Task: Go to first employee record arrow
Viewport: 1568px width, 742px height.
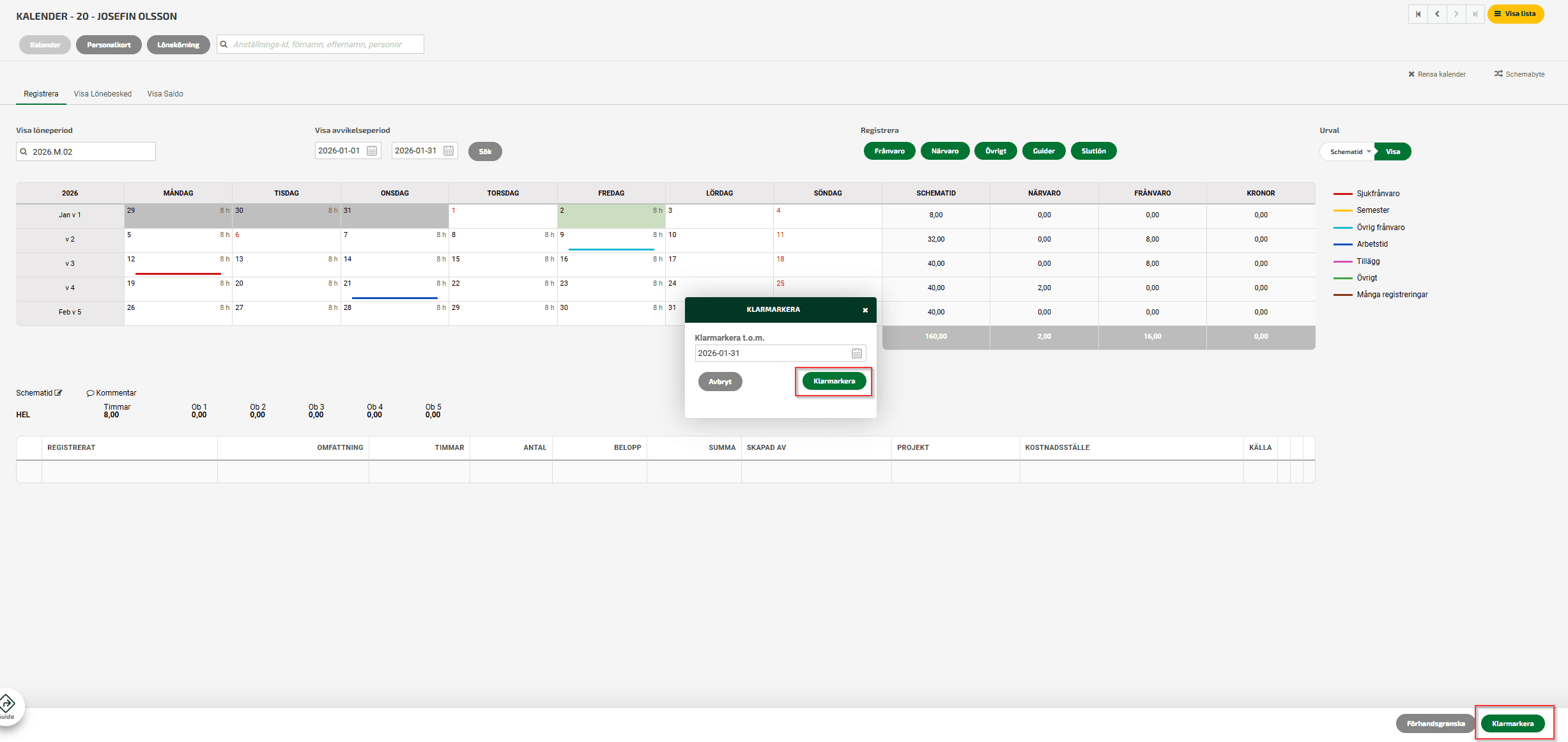Action: (x=1418, y=14)
